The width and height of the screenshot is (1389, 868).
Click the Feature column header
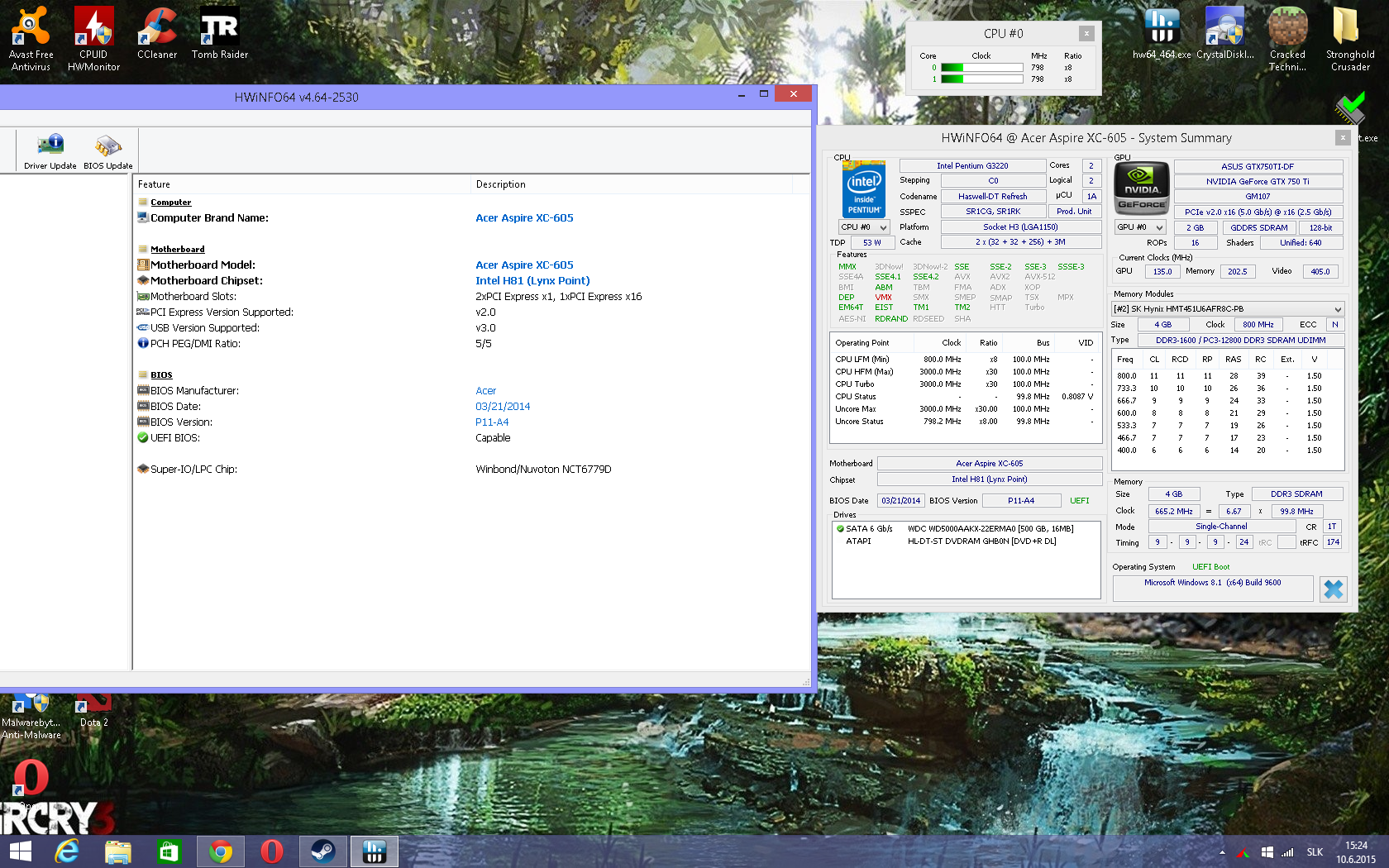(x=302, y=184)
